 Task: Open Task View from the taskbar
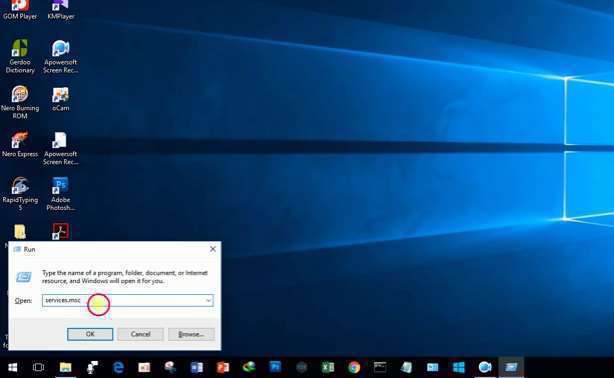[x=38, y=367]
